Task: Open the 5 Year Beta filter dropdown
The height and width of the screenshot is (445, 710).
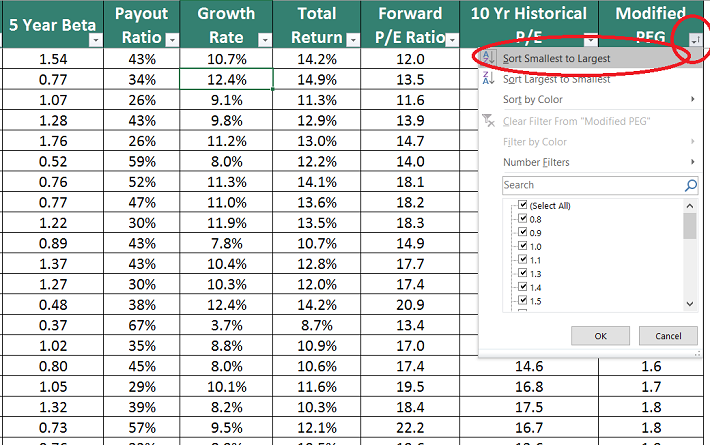Action: point(95,40)
